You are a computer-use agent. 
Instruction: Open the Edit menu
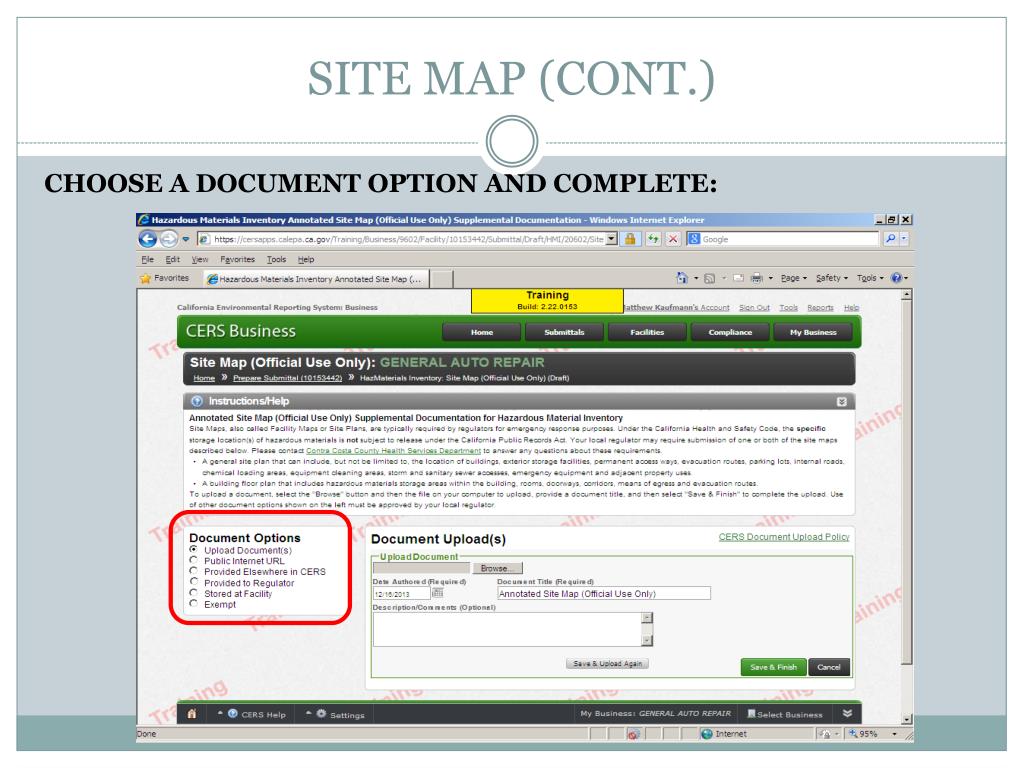click(x=172, y=259)
